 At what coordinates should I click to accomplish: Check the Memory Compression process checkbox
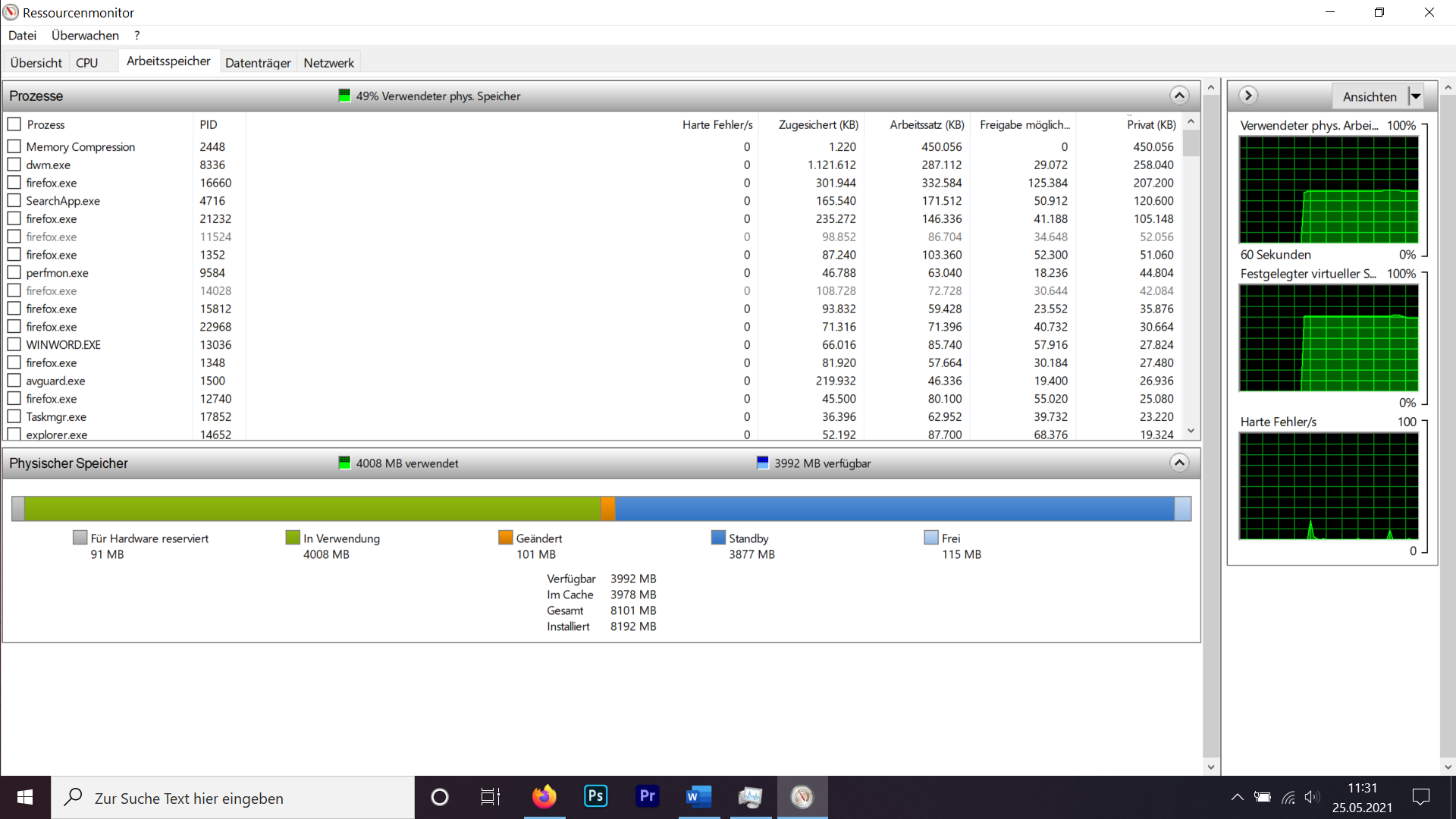tap(14, 146)
